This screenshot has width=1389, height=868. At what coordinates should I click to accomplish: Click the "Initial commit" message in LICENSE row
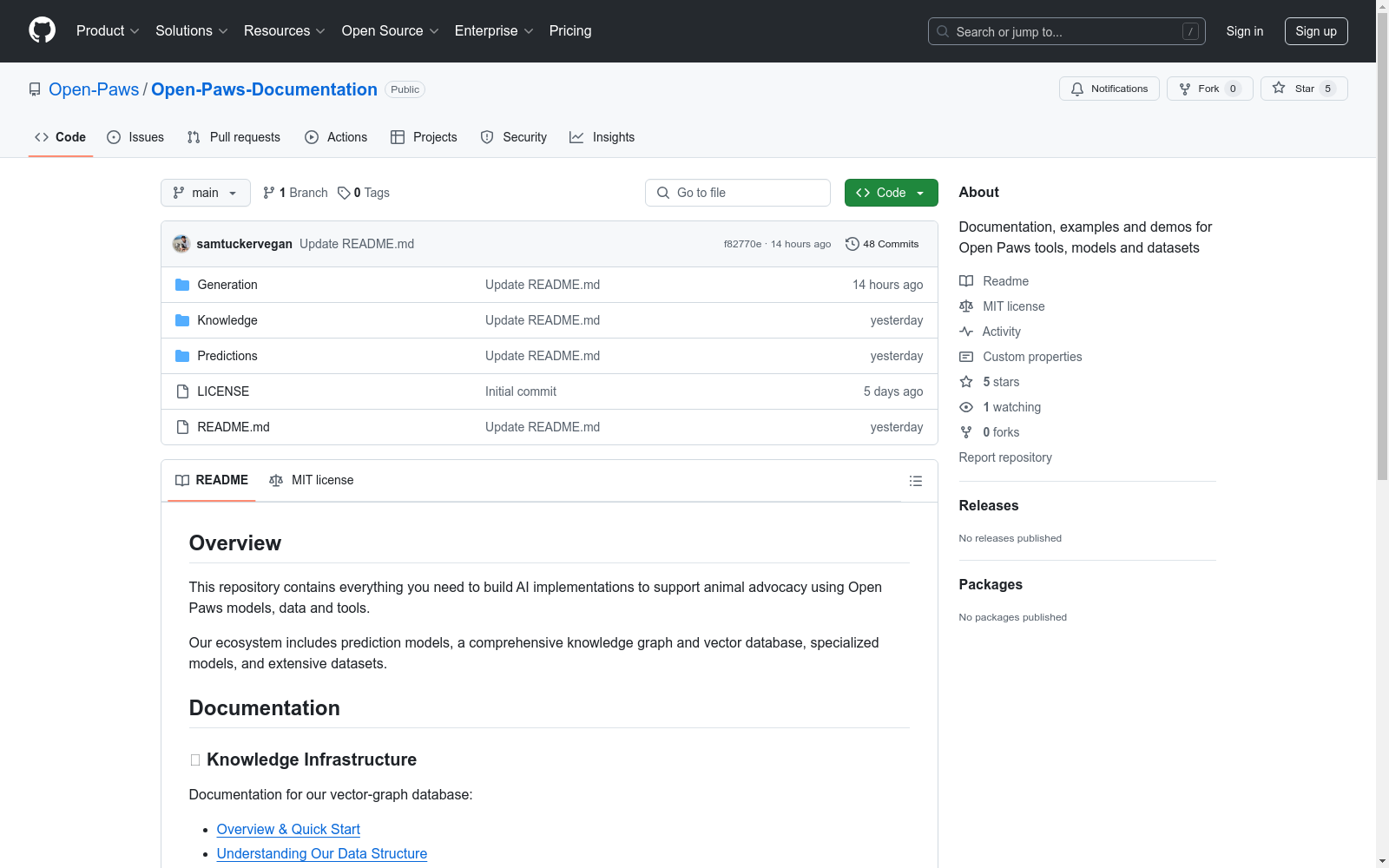(x=521, y=391)
